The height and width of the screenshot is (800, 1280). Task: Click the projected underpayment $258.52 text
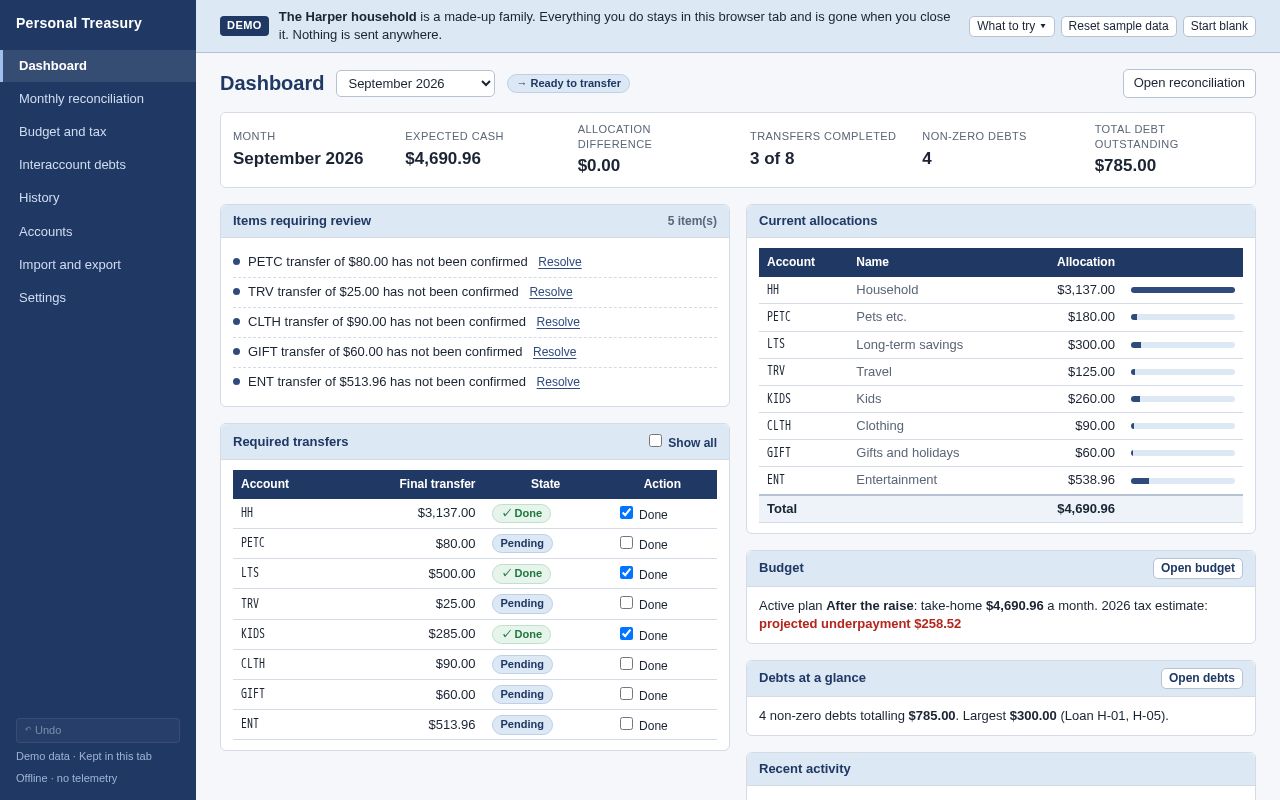pyautogui.click(x=860, y=624)
